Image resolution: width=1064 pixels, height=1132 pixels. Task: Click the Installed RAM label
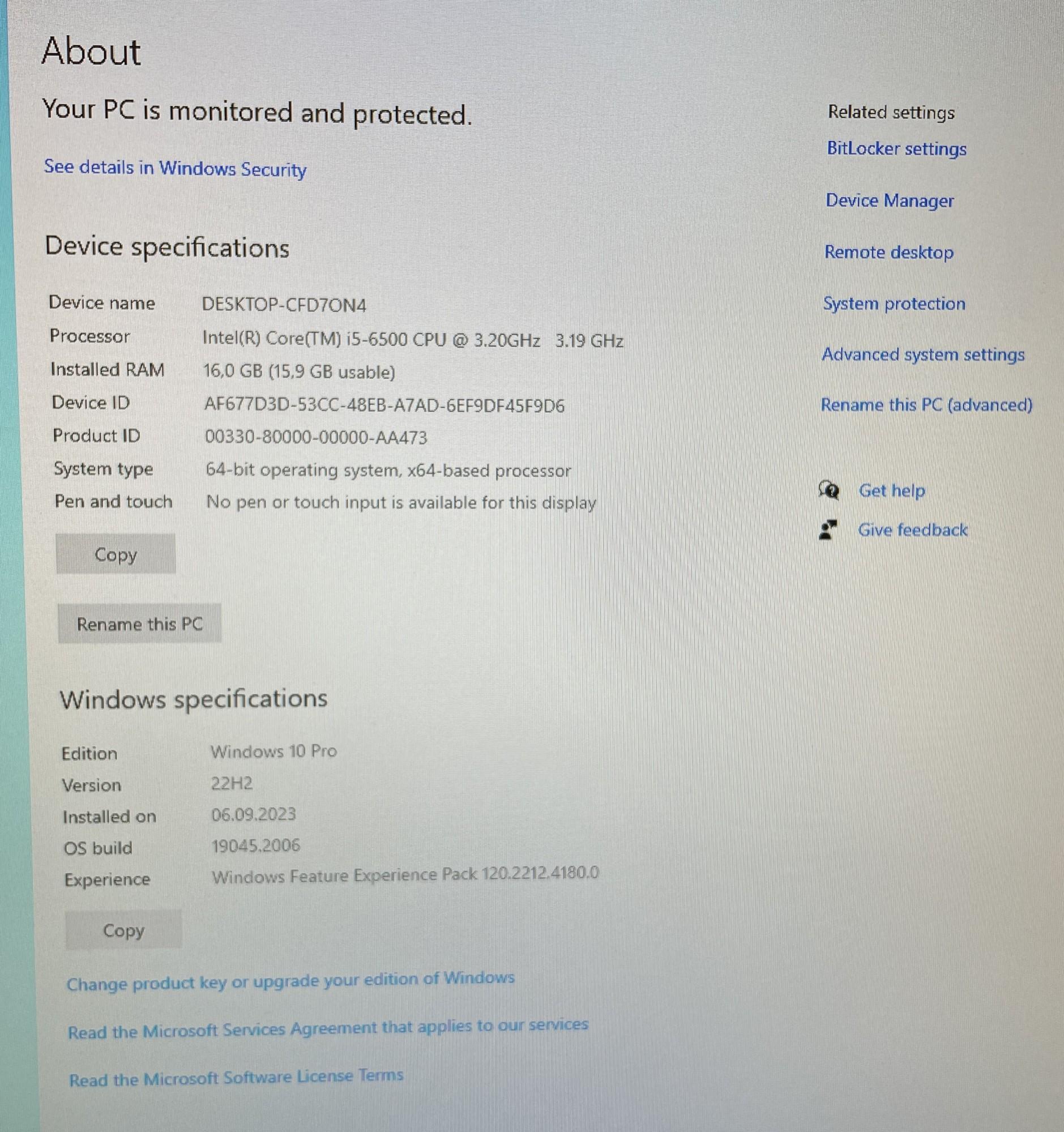click(x=108, y=370)
